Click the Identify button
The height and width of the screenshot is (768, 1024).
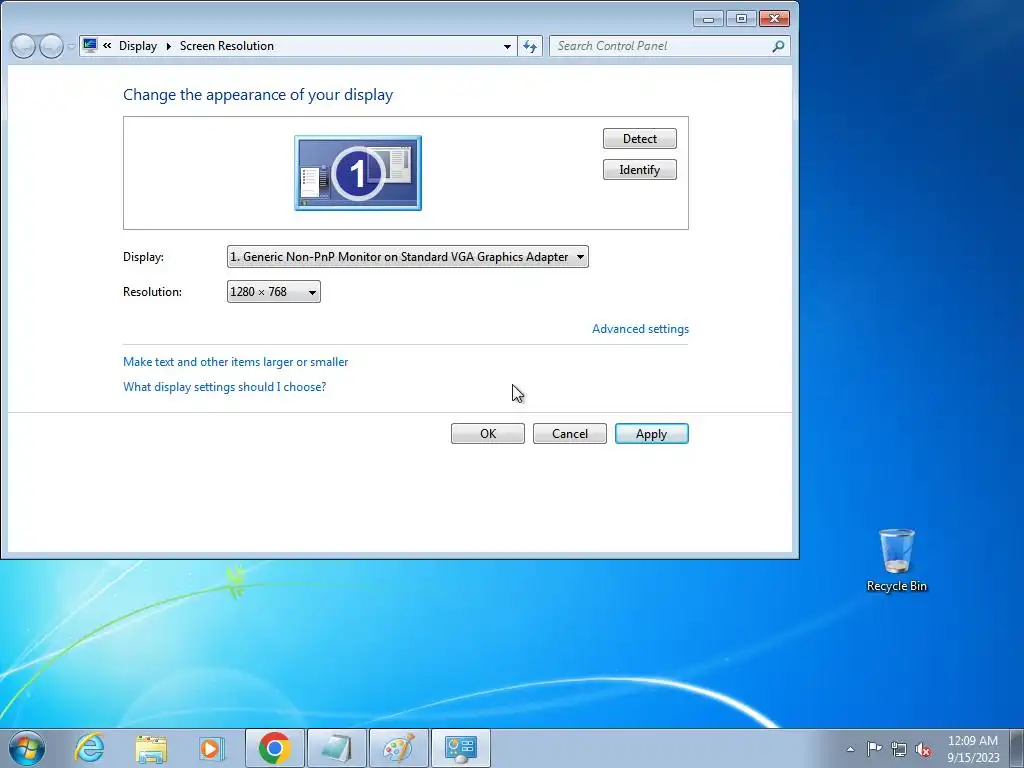point(639,170)
